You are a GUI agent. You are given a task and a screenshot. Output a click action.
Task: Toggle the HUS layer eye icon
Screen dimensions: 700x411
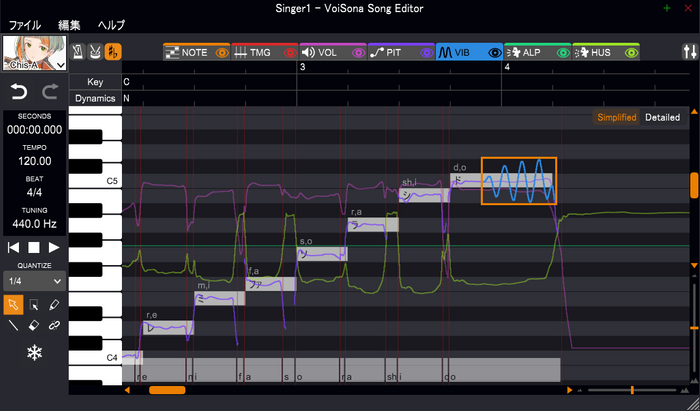click(x=630, y=51)
